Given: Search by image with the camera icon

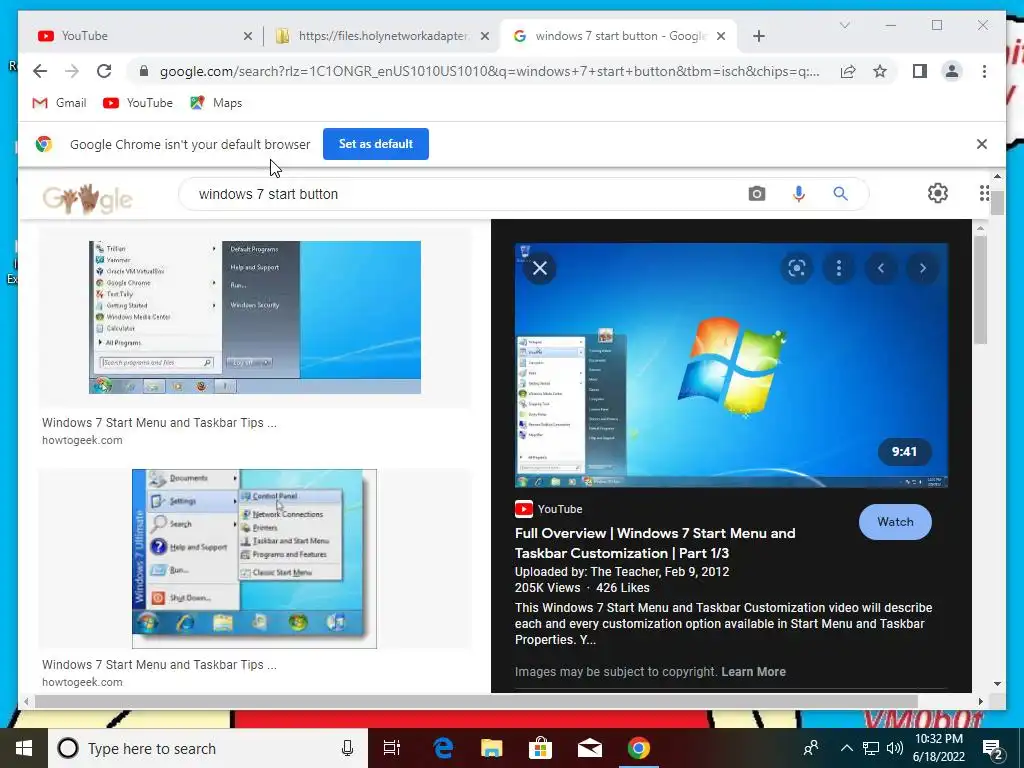Looking at the screenshot, I should coord(756,194).
